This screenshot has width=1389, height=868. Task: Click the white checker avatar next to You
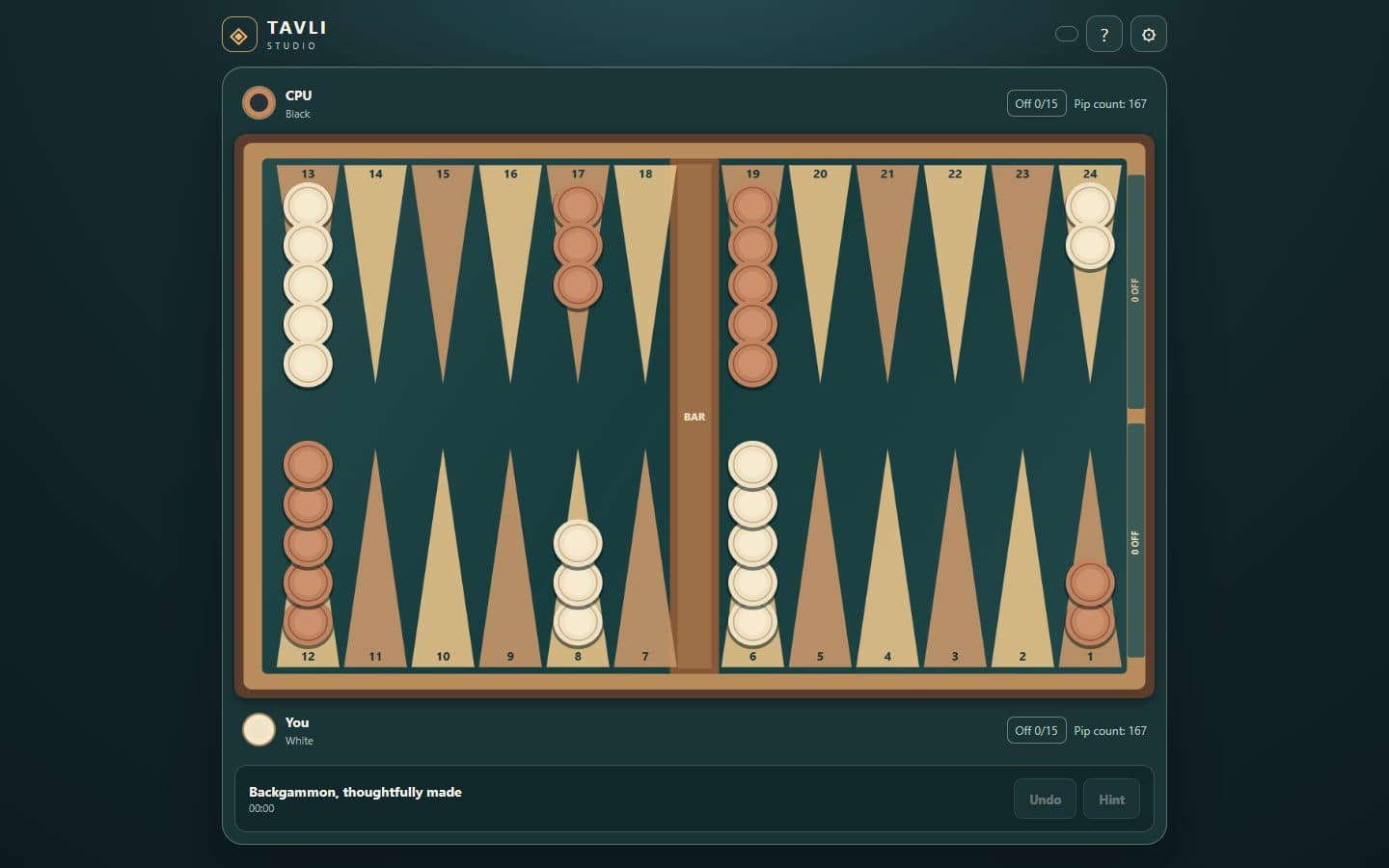point(259,729)
